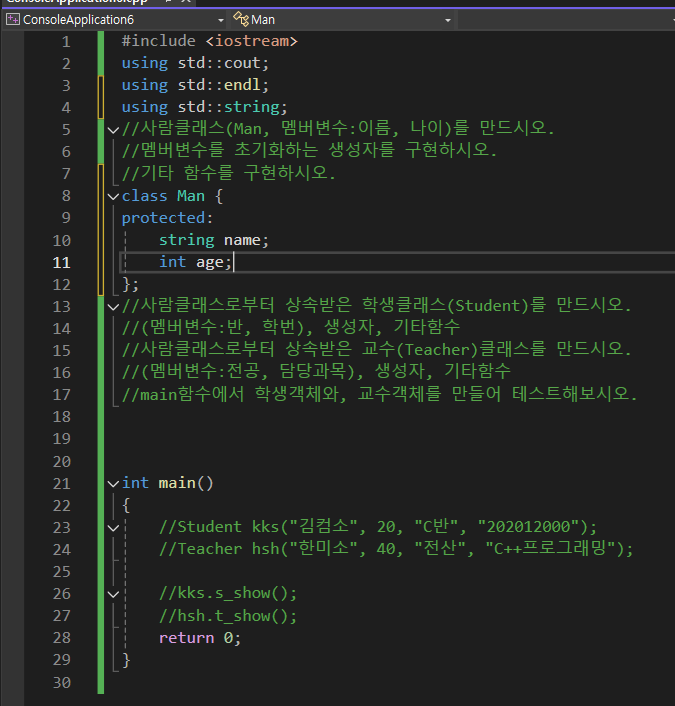The height and width of the screenshot is (706, 675).
Task: Click the Man class icon in navigation bar
Action: tap(241, 19)
